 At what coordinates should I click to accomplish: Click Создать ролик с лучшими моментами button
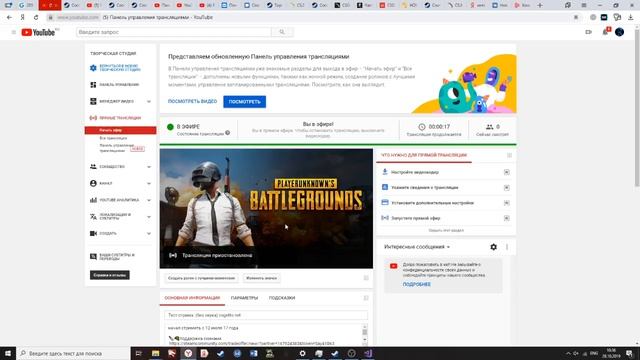tap(202, 278)
